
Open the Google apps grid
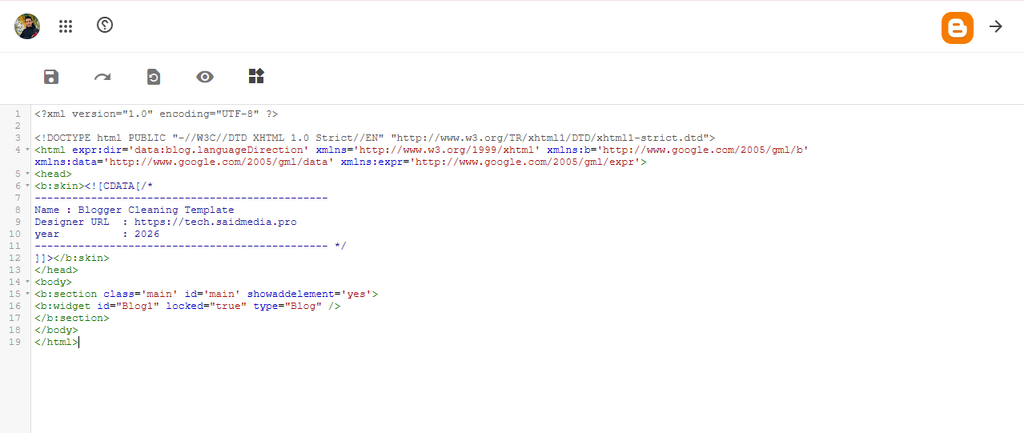pos(65,26)
